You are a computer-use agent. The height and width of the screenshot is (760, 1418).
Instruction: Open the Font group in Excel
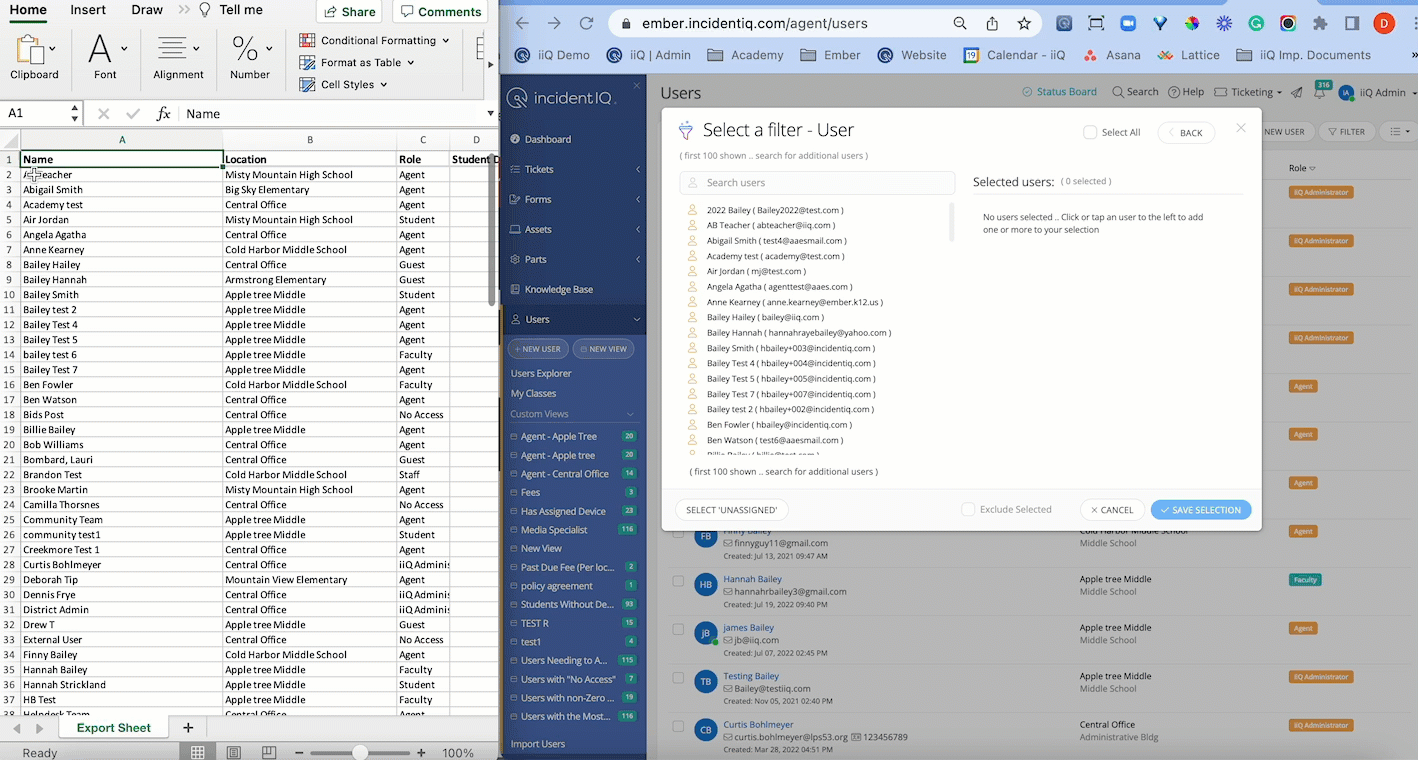point(106,57)
